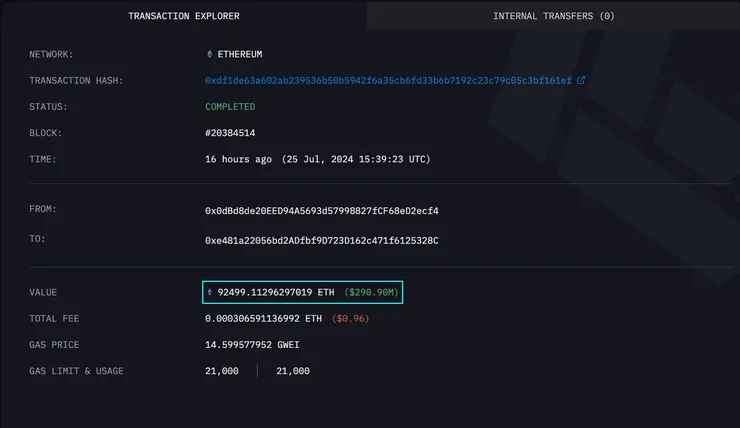Click block number #20384514
This screenshot has width=740, height=428.
pos(230,133)
